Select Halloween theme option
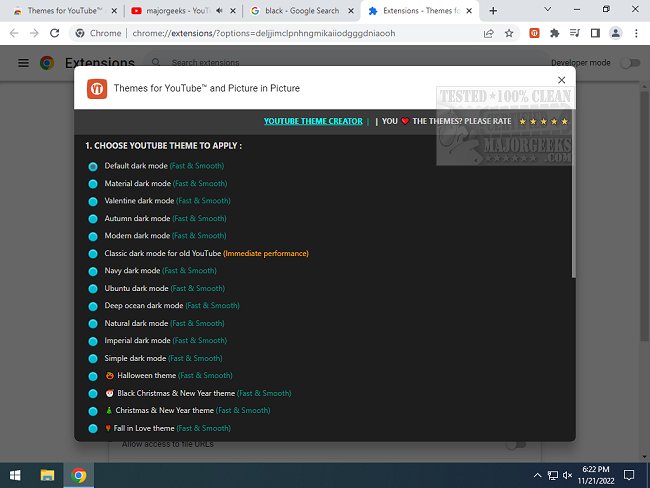Viewport: 650px width, 488px height. 93,376
